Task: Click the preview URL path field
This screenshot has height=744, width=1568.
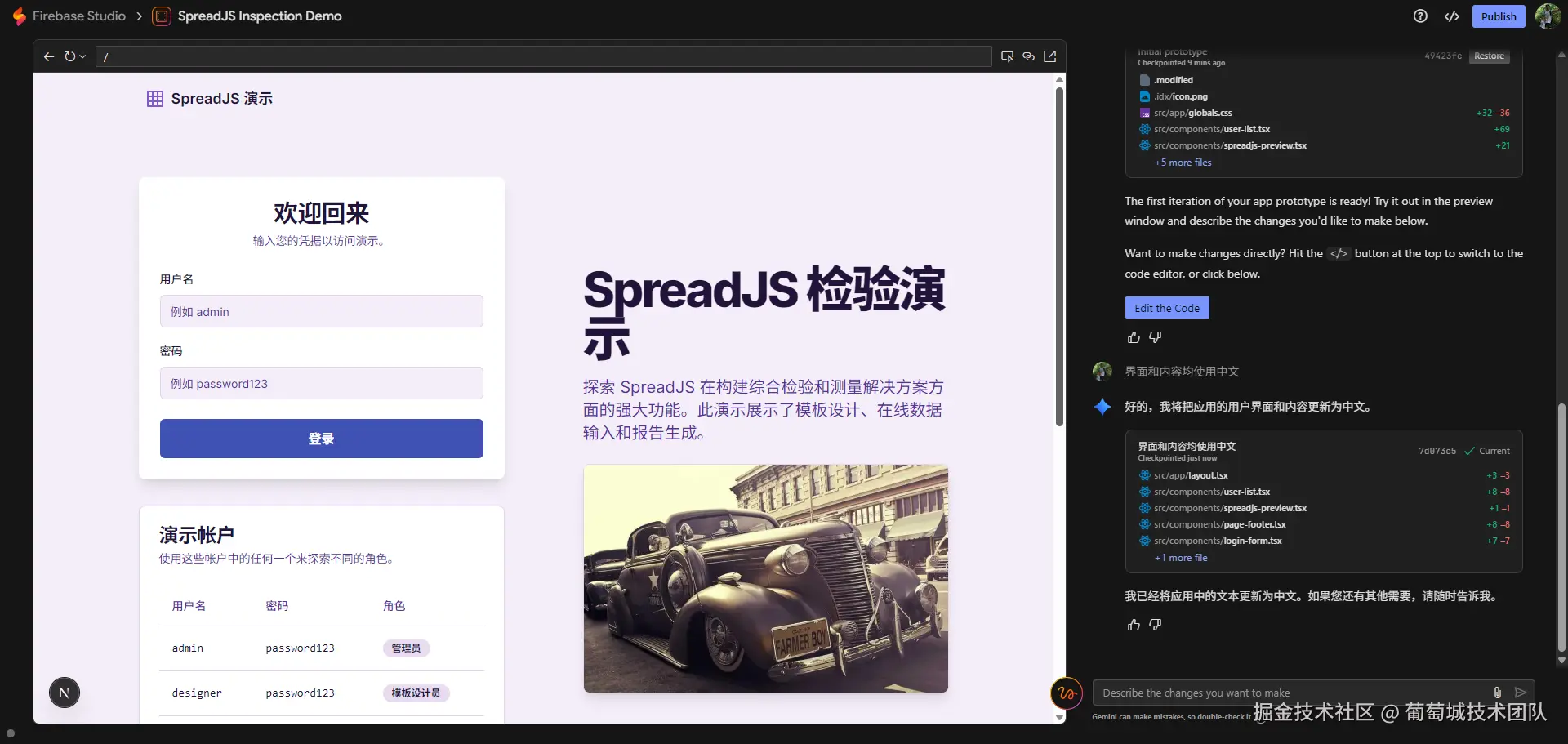Action: (x=543, y=56)
